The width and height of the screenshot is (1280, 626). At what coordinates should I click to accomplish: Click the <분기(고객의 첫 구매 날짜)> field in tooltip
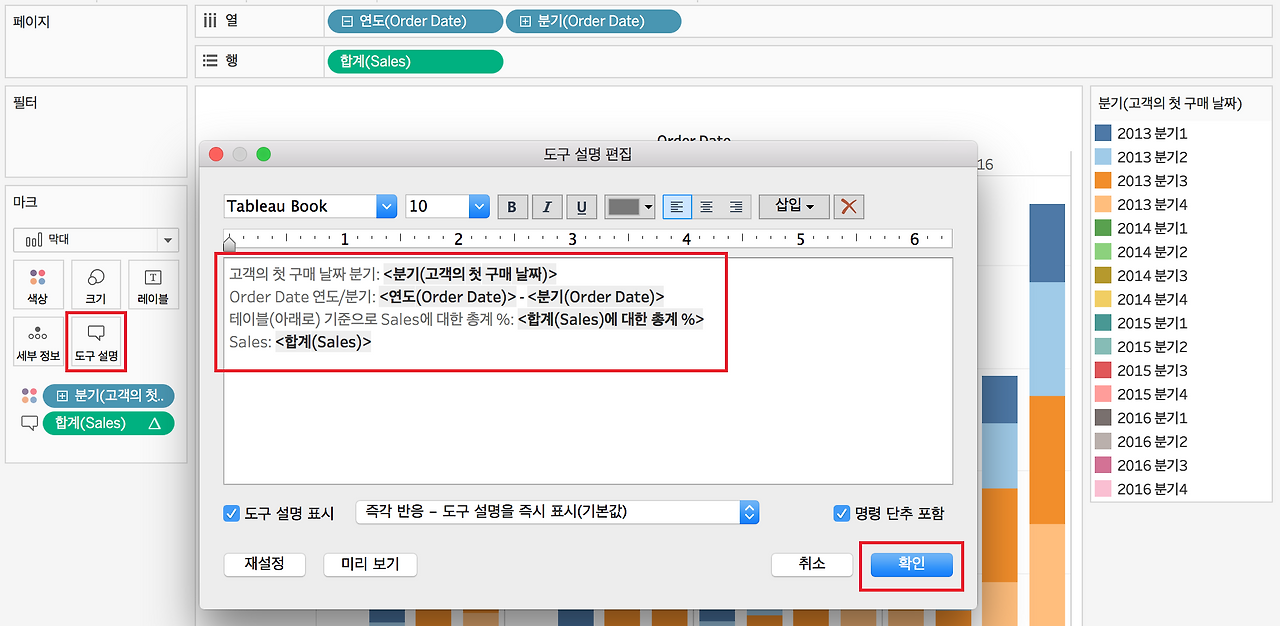coord(470,273)
